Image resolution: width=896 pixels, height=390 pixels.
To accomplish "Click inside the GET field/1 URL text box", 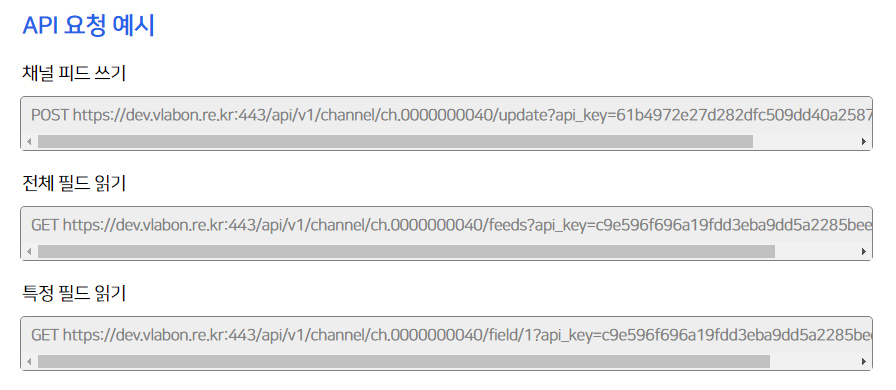I will point(446,335).
